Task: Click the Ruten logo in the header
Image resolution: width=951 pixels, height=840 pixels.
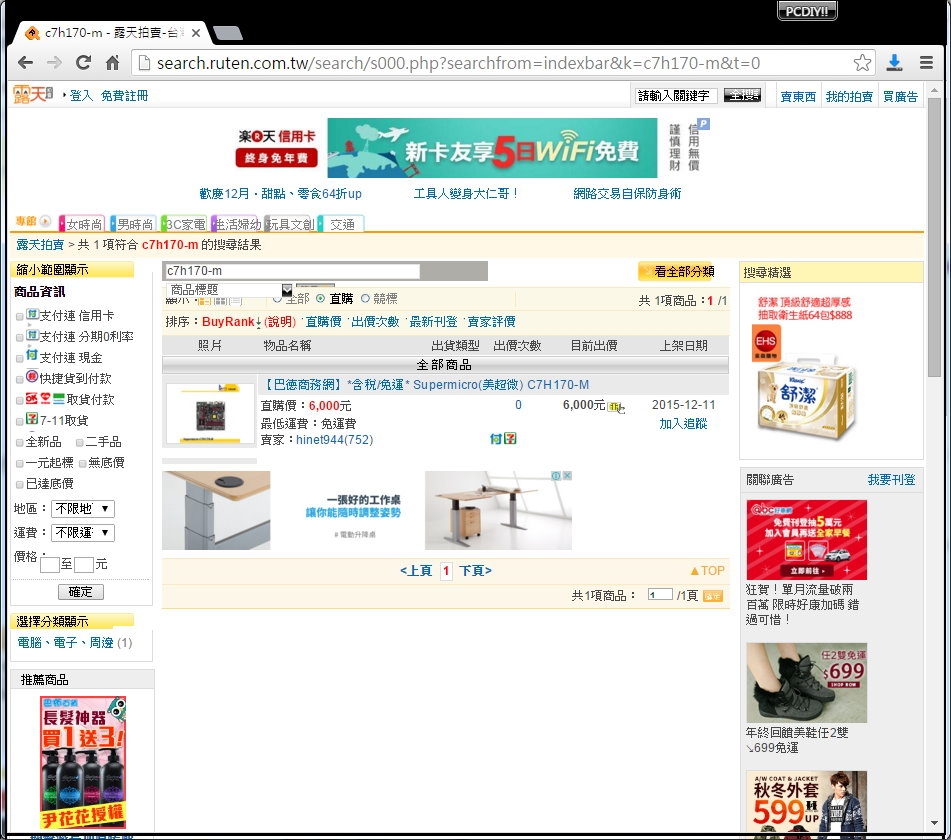Action: tap(33, 95)
